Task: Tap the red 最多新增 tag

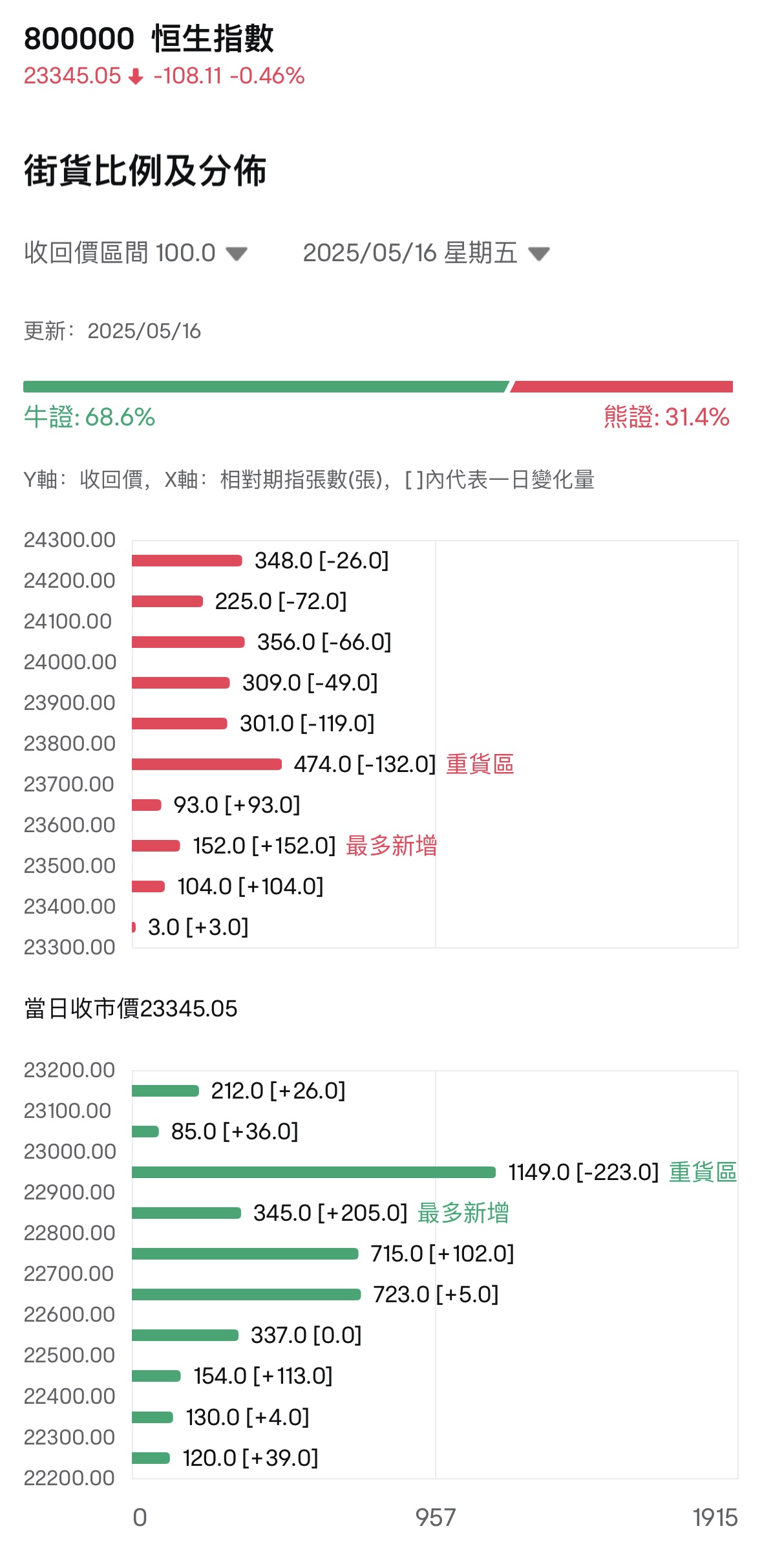Action: pyautogui.click(x=391, y=846)
